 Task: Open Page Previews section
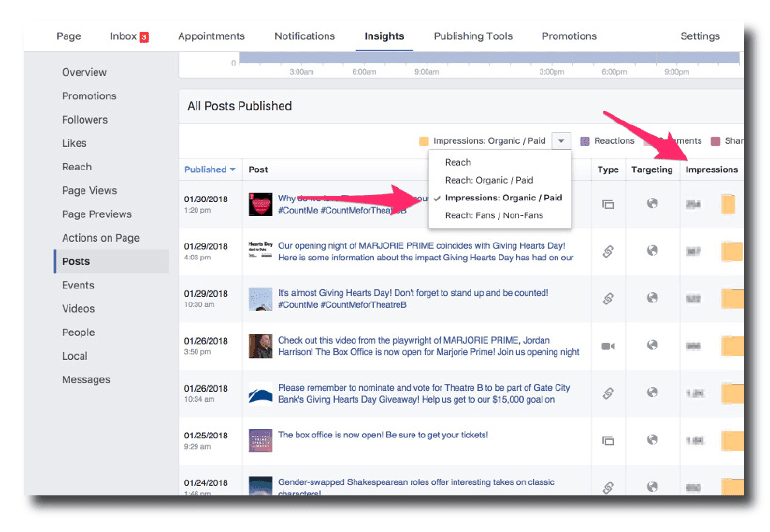pos(97,214)
